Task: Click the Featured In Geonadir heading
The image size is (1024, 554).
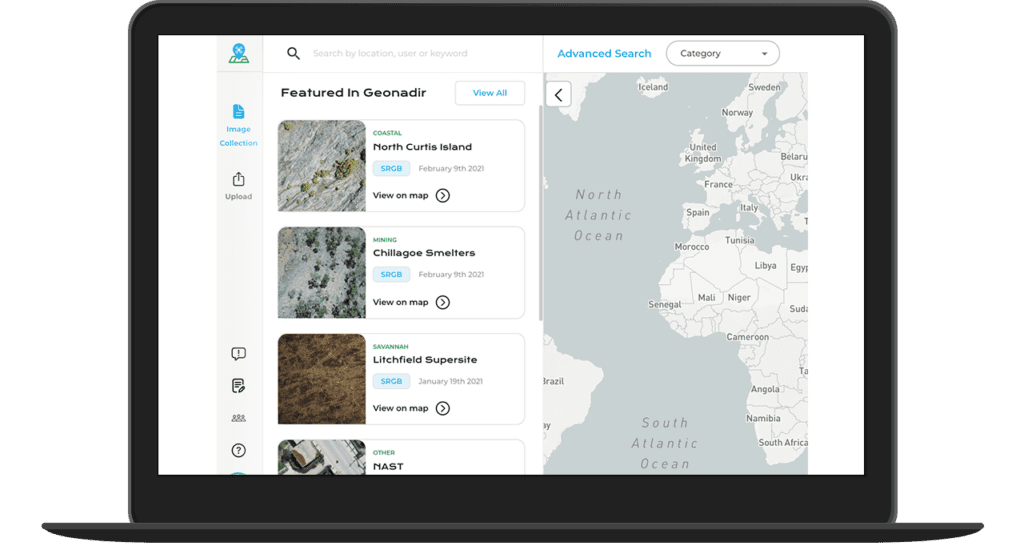Action: [x=353, y=93]
